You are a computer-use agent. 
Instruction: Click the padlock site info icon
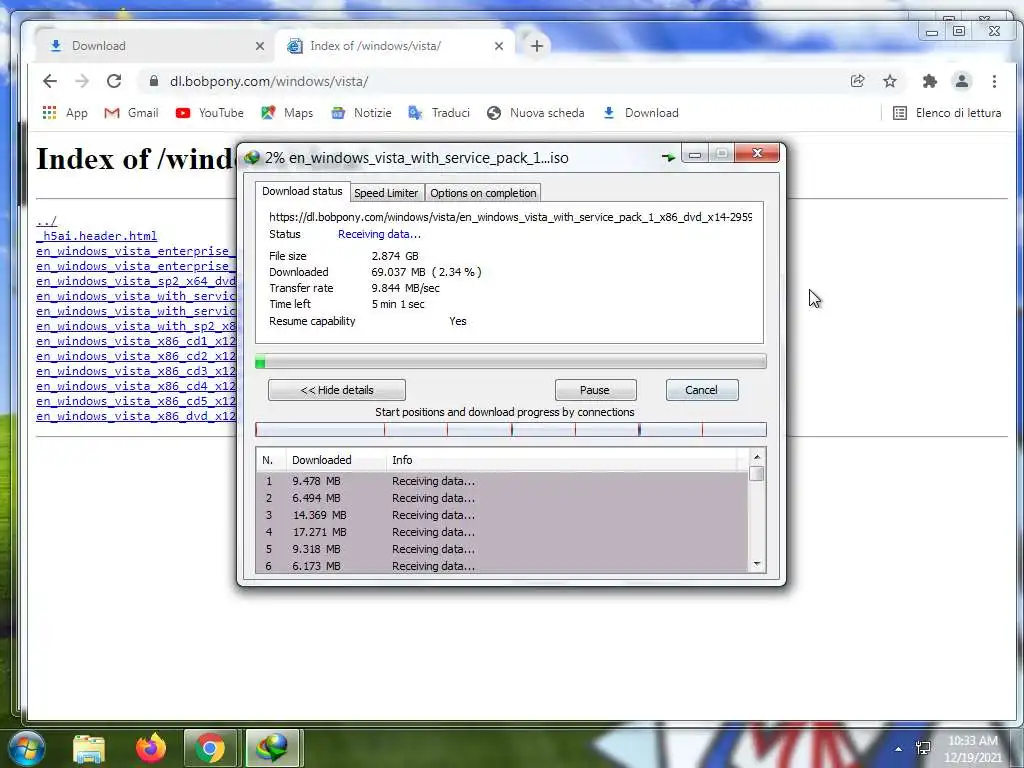point(153,81)
